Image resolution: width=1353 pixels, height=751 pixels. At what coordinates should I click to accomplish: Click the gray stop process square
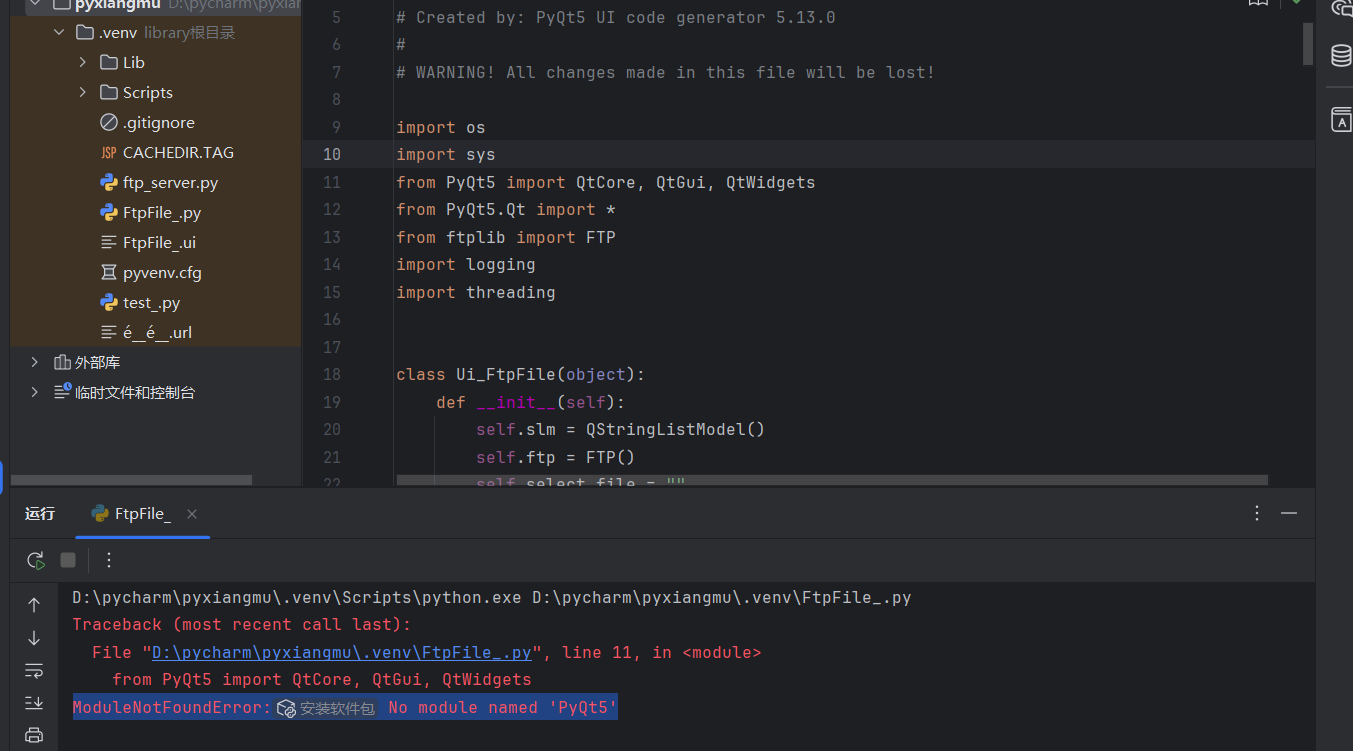click(68, 560)
